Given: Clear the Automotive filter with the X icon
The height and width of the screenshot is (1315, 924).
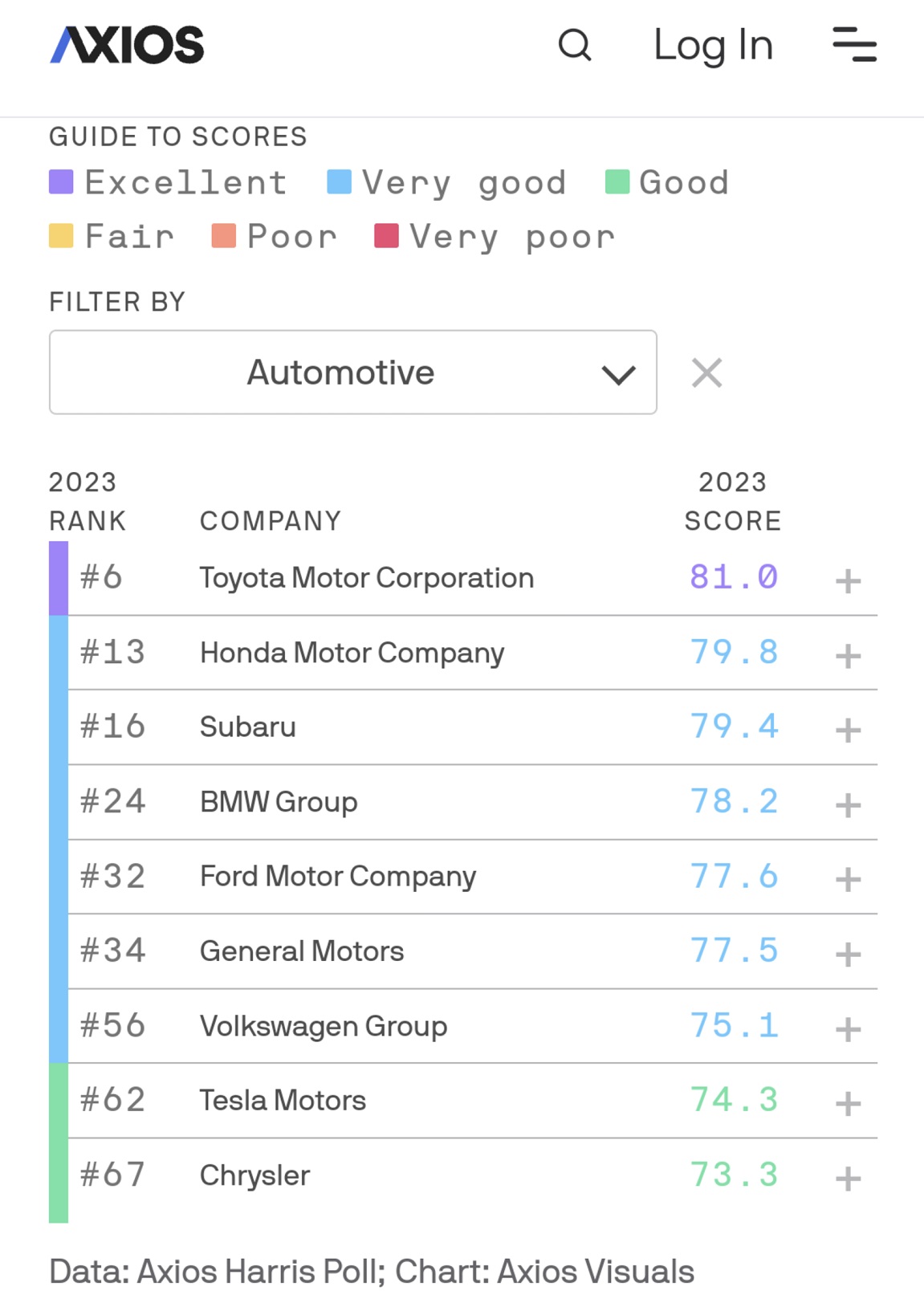Looking at the screenshot, I should pyautogui.click(x=707, y=373).
